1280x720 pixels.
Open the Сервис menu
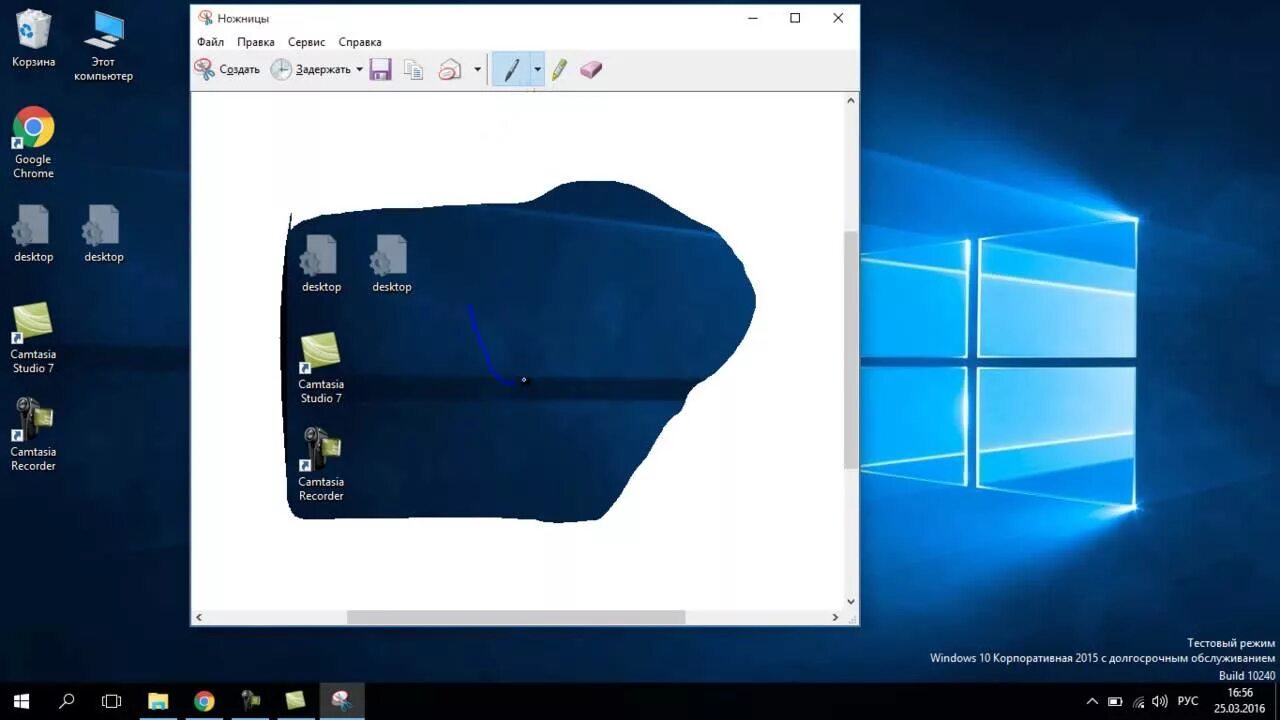(x=306, y=42)
